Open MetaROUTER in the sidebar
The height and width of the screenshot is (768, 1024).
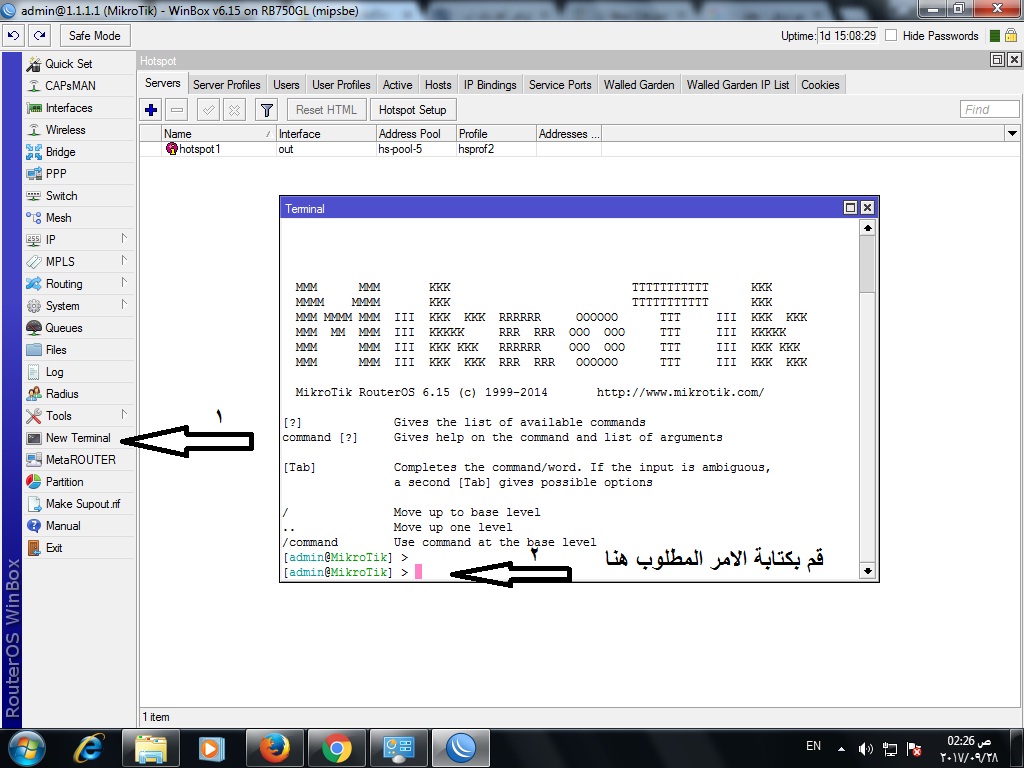coord(80,460)
